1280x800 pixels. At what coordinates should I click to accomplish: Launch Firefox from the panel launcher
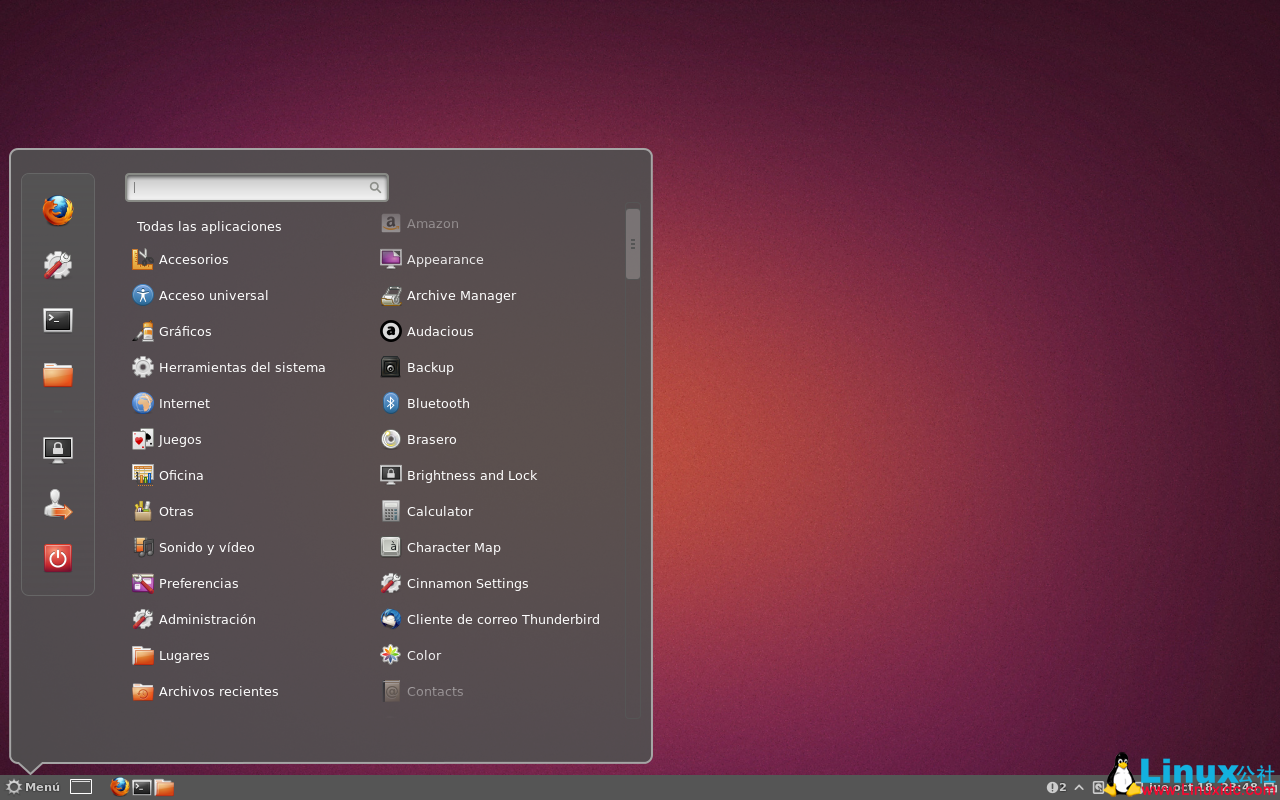pyautogui.click(x=120, y=787)
